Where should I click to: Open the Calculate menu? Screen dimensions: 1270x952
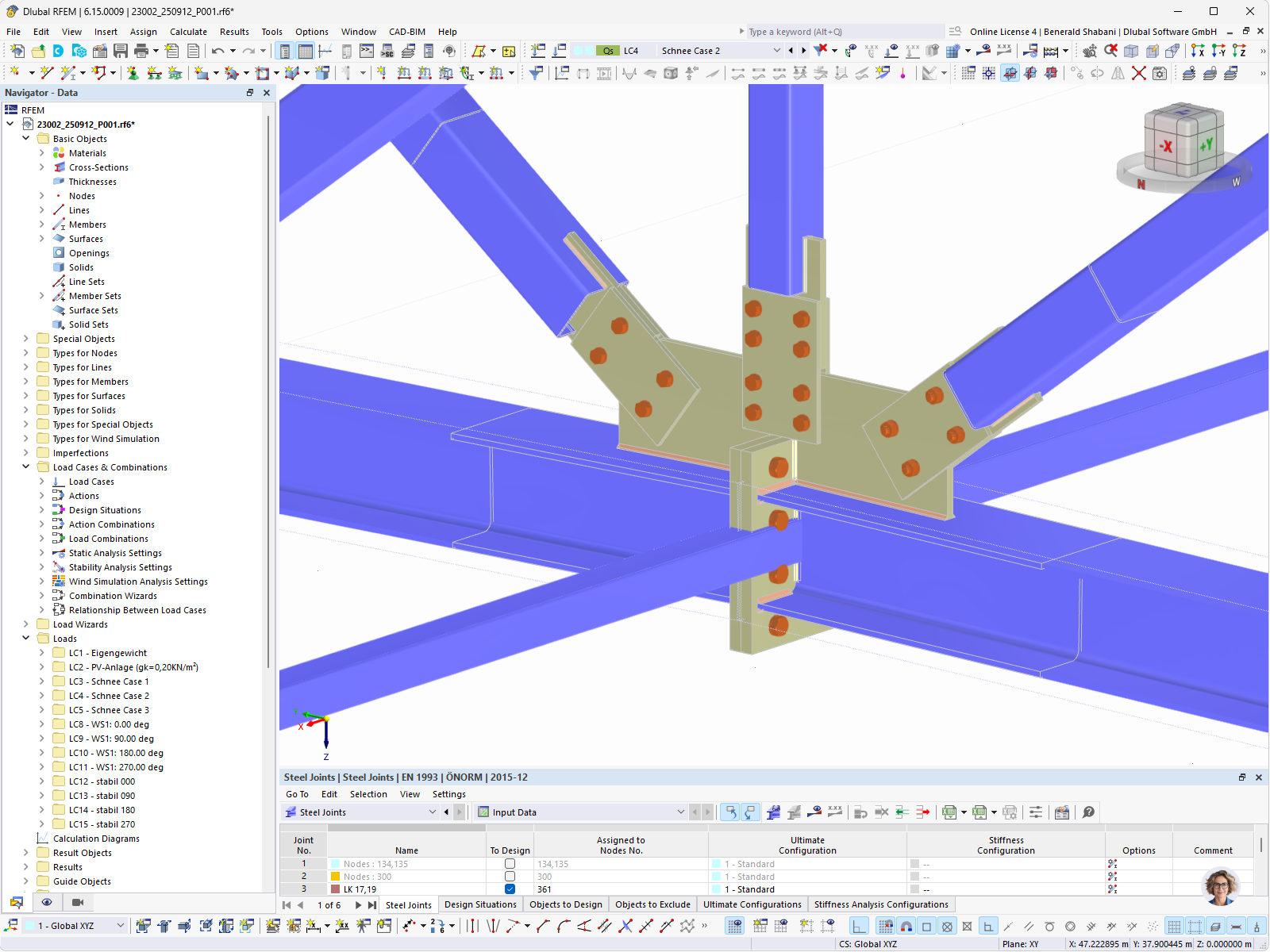(x=188, y=32)
